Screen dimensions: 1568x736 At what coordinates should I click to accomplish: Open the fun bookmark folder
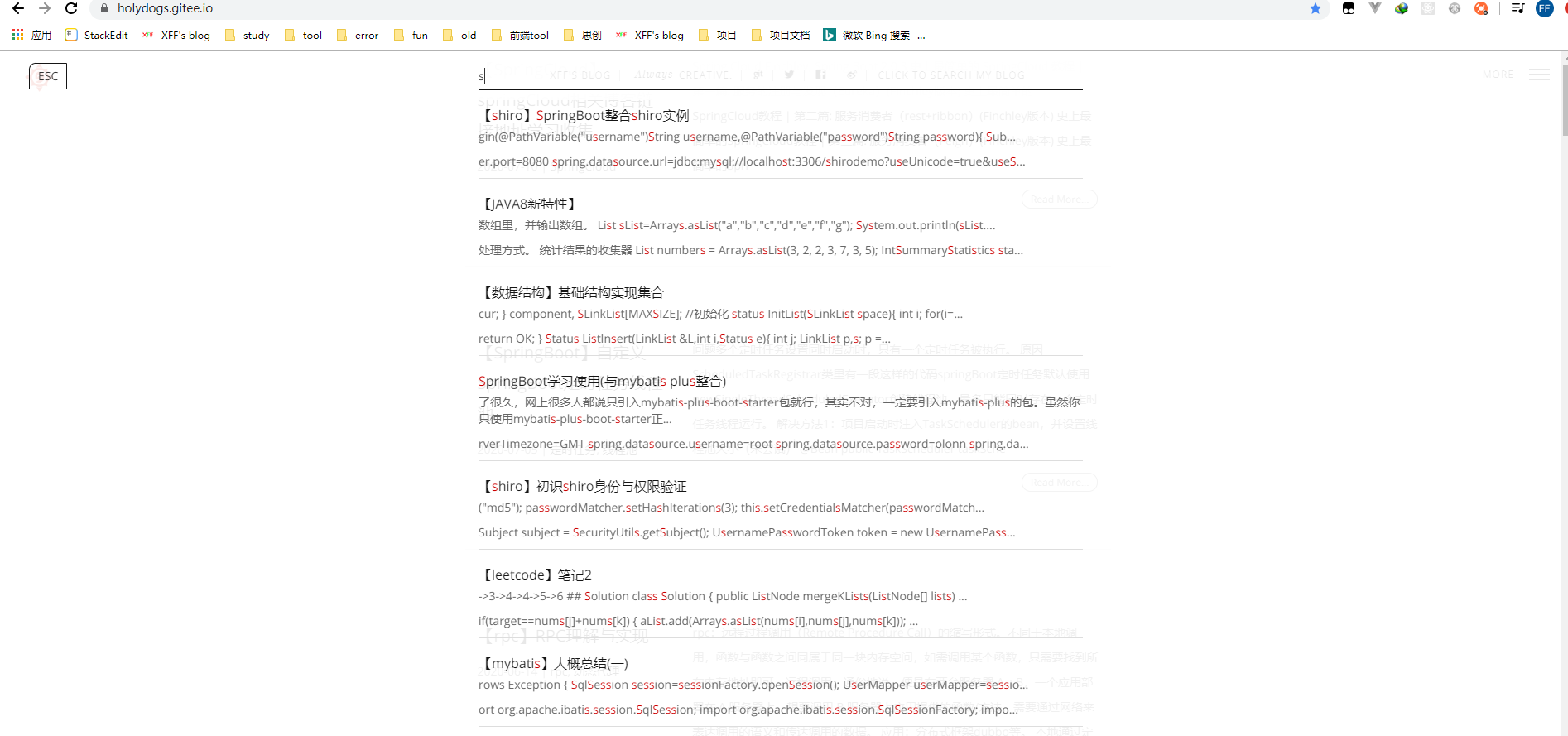click(x=411, y=35)
